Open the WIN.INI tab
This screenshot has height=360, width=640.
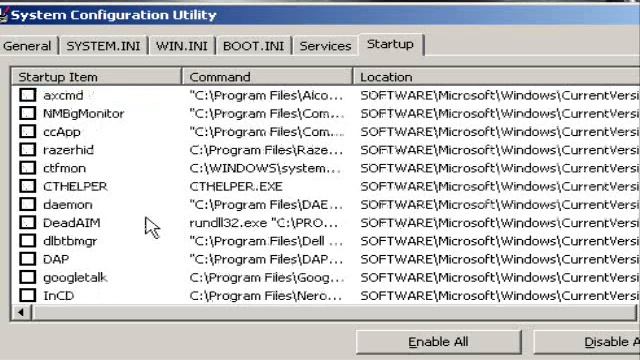(182, 46)
